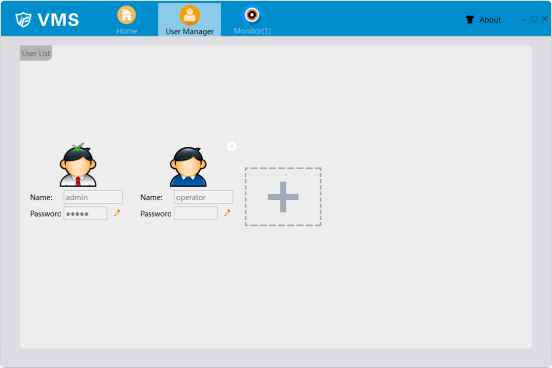Add a new user
The height and width of the screenshot is (368, 552).
coord(283,197)
